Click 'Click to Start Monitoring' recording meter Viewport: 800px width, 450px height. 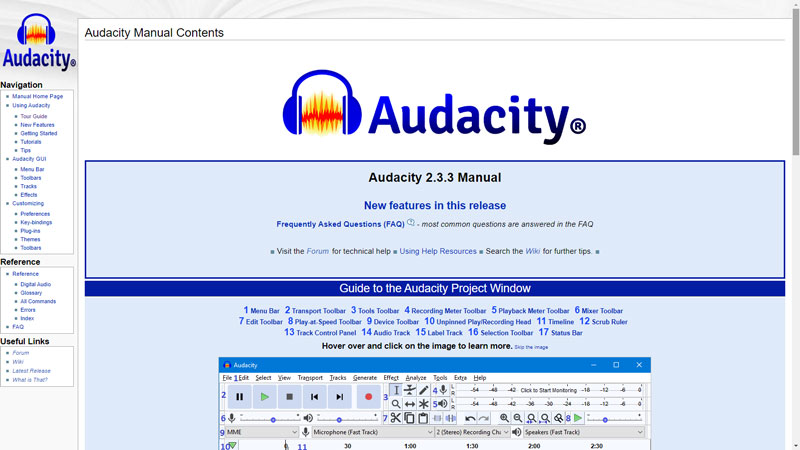[548, 390]
